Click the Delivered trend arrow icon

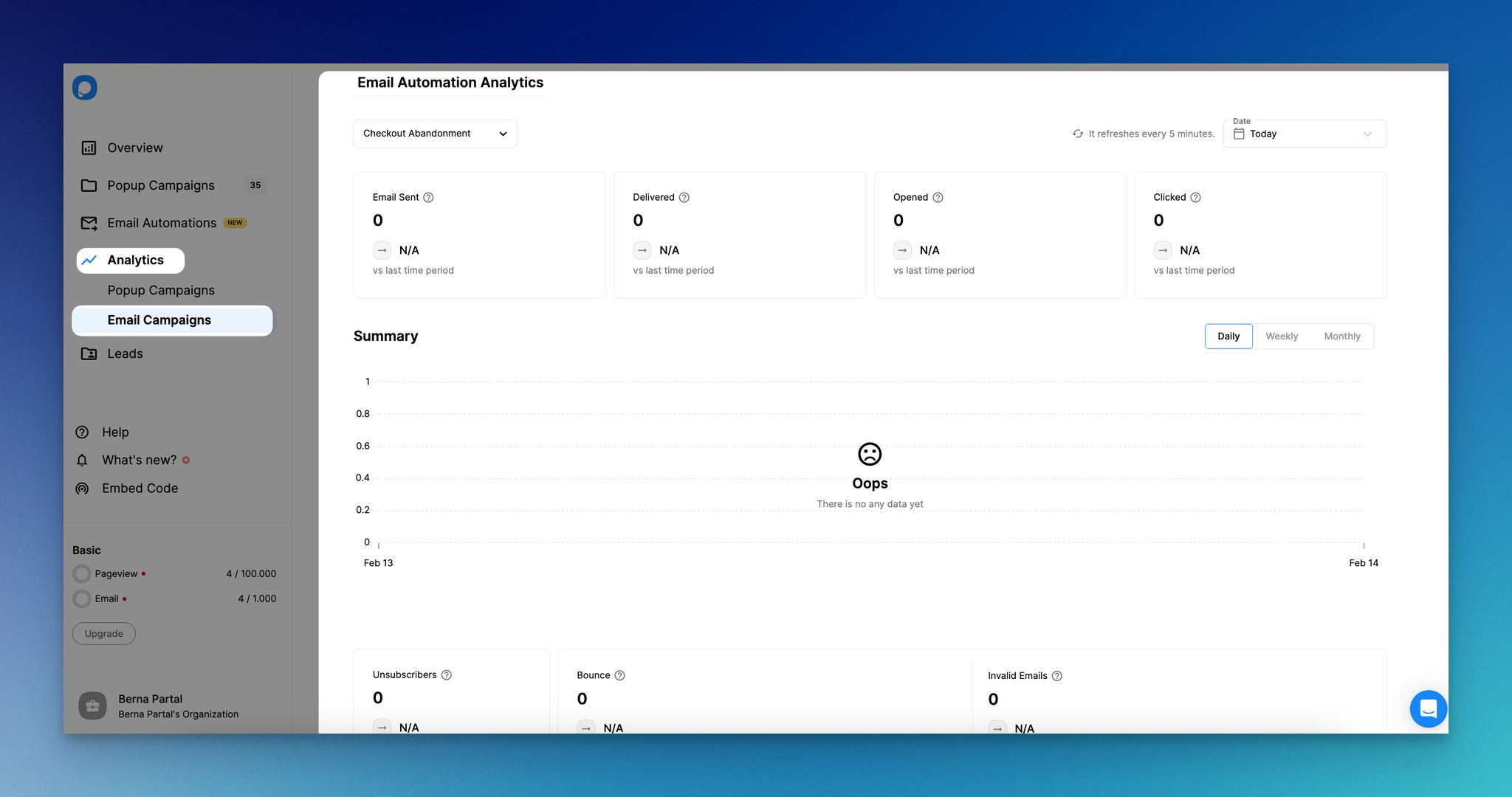(x=642, y=250)
